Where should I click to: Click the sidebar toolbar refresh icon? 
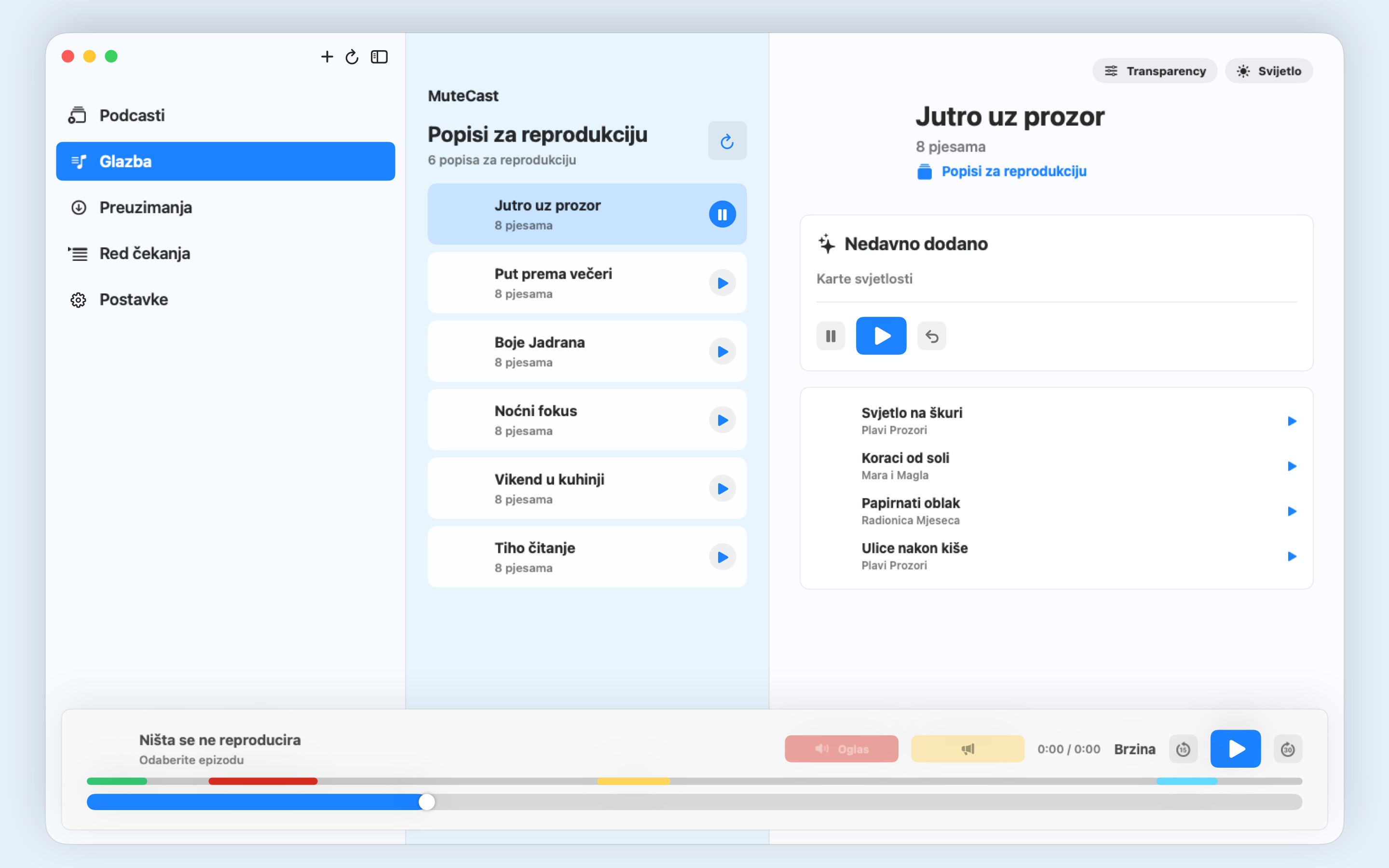[352, 57]
